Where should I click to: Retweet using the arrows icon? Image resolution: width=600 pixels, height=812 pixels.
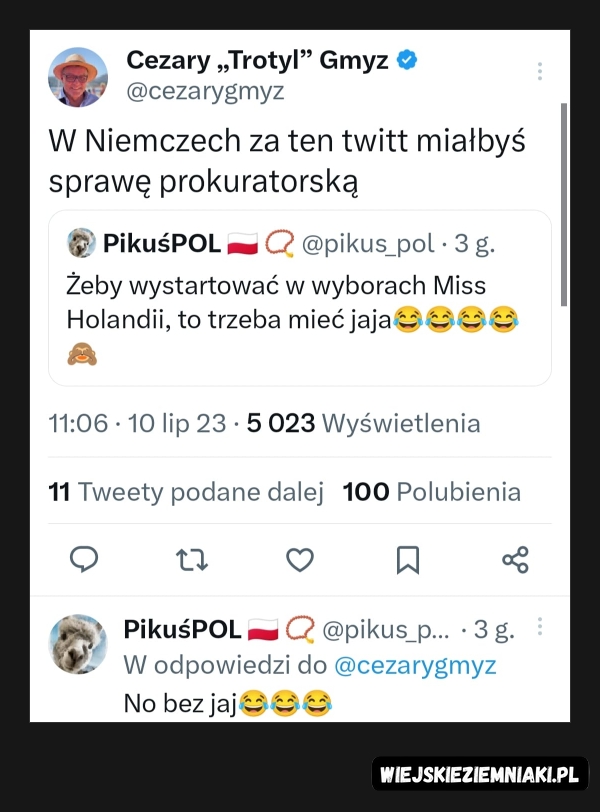192,560
